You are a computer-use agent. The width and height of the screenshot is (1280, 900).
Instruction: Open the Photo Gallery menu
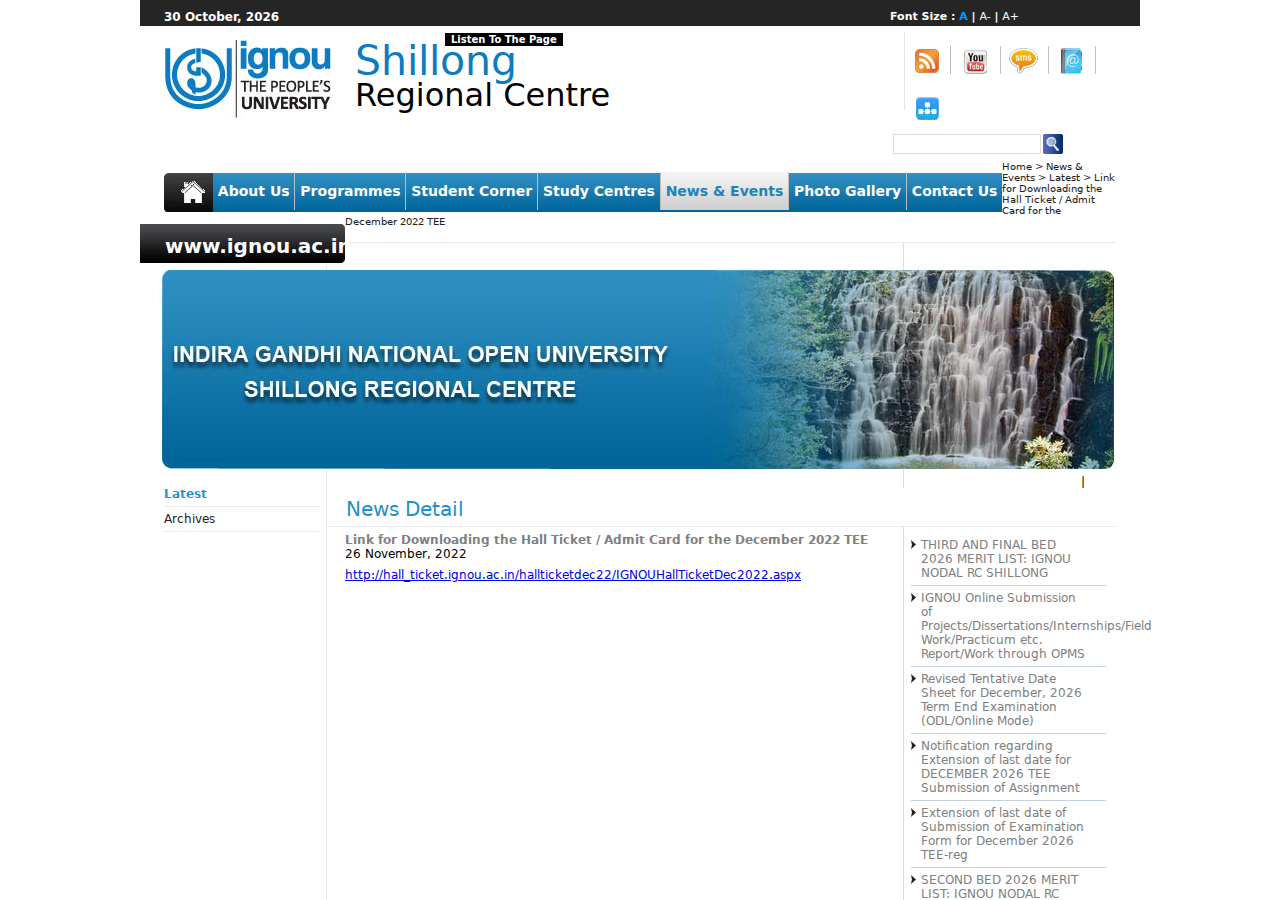[x=847, y=191]
